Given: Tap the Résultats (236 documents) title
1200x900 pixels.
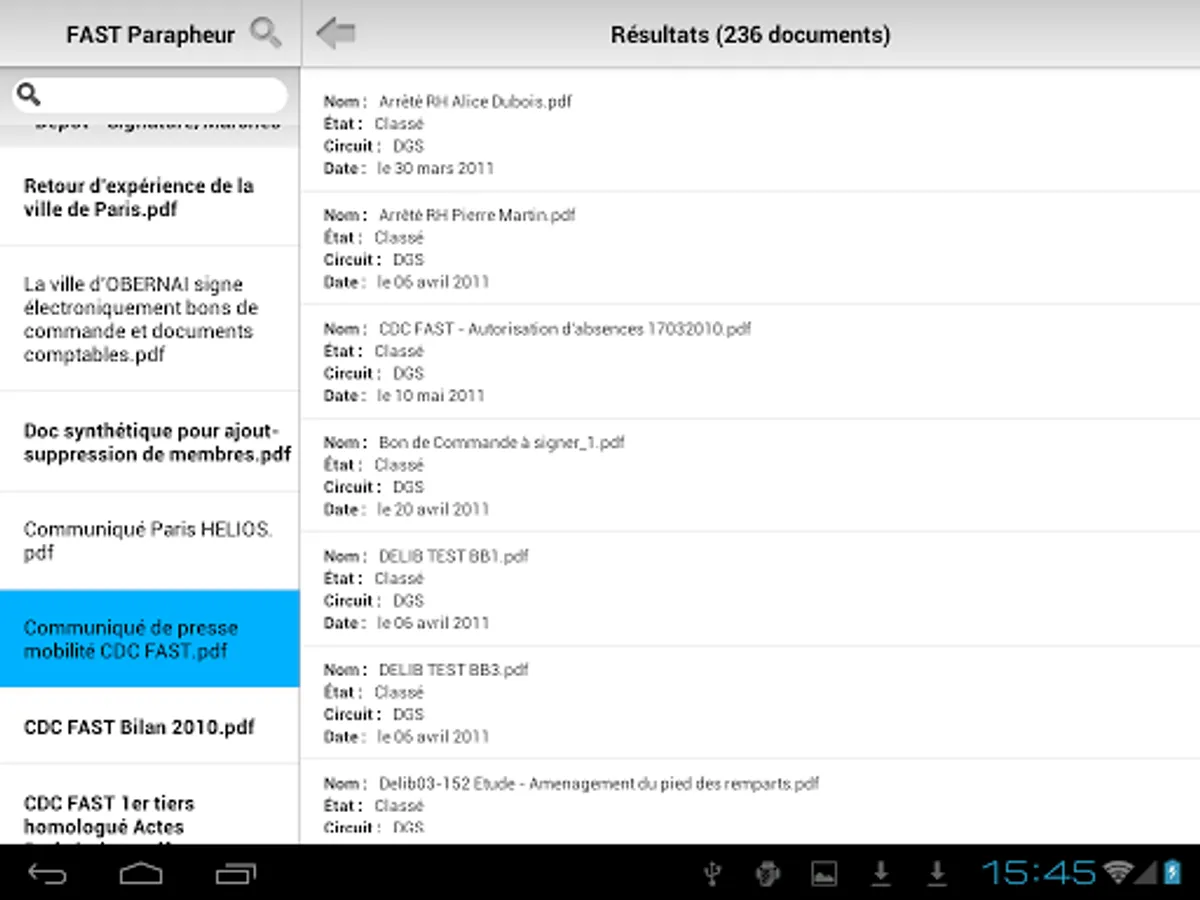Looking at the screenshot, I should click(x=750, y=35).
